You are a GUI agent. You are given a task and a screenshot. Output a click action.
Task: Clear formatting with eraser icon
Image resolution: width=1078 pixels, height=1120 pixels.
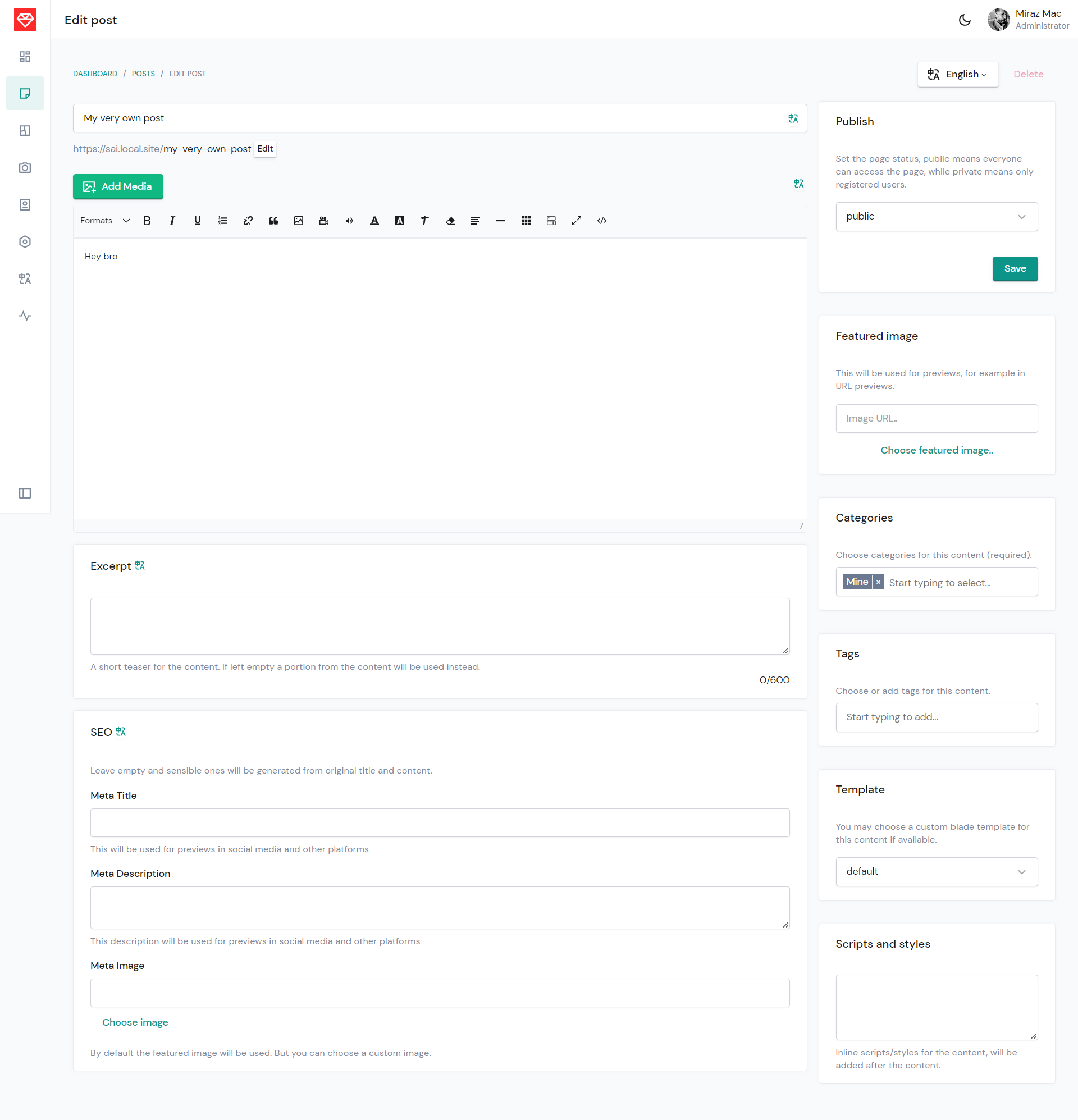(x=450, y=221)
